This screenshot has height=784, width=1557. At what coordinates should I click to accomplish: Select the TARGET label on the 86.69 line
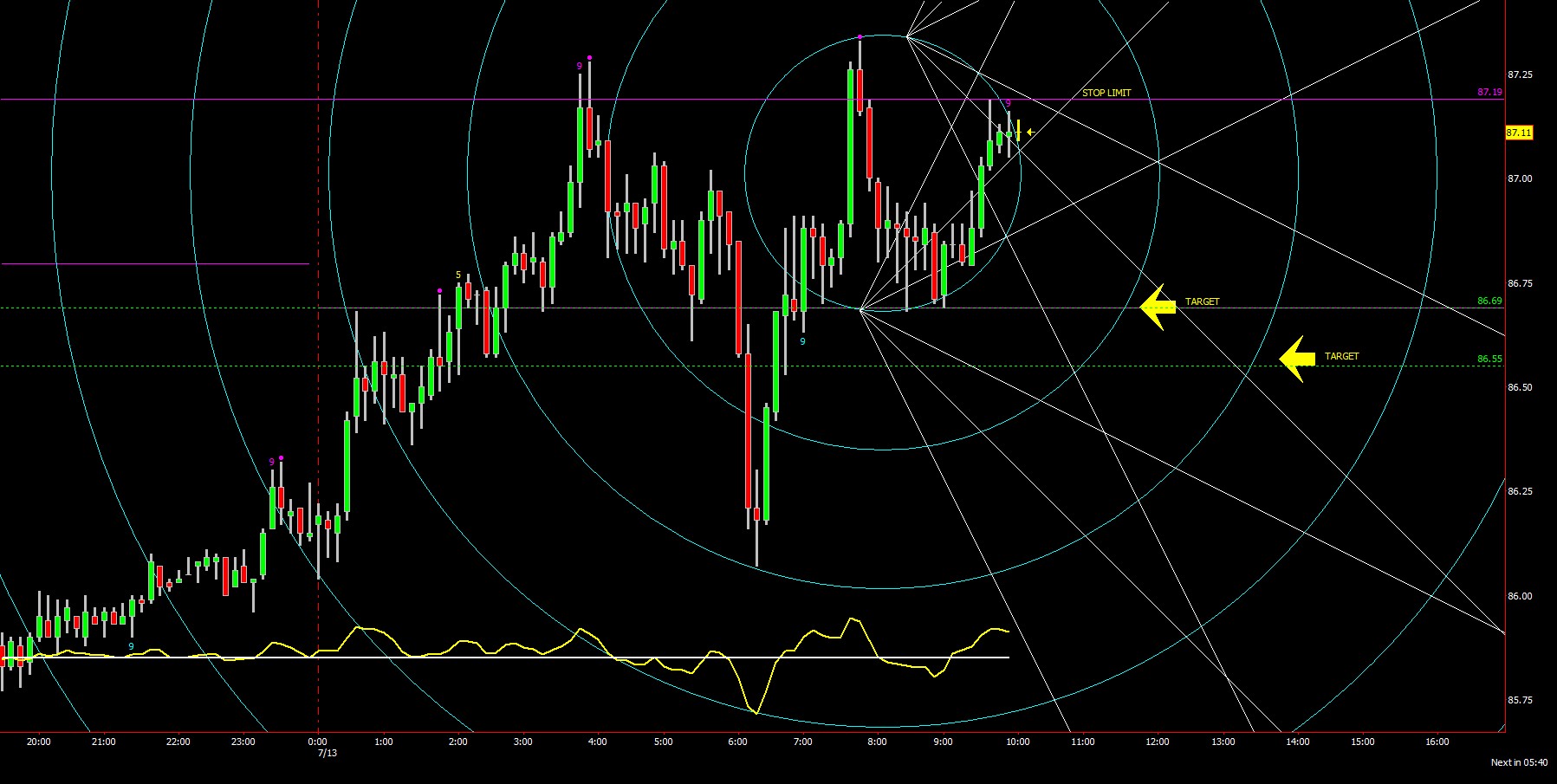click(x=1202, y=301)
